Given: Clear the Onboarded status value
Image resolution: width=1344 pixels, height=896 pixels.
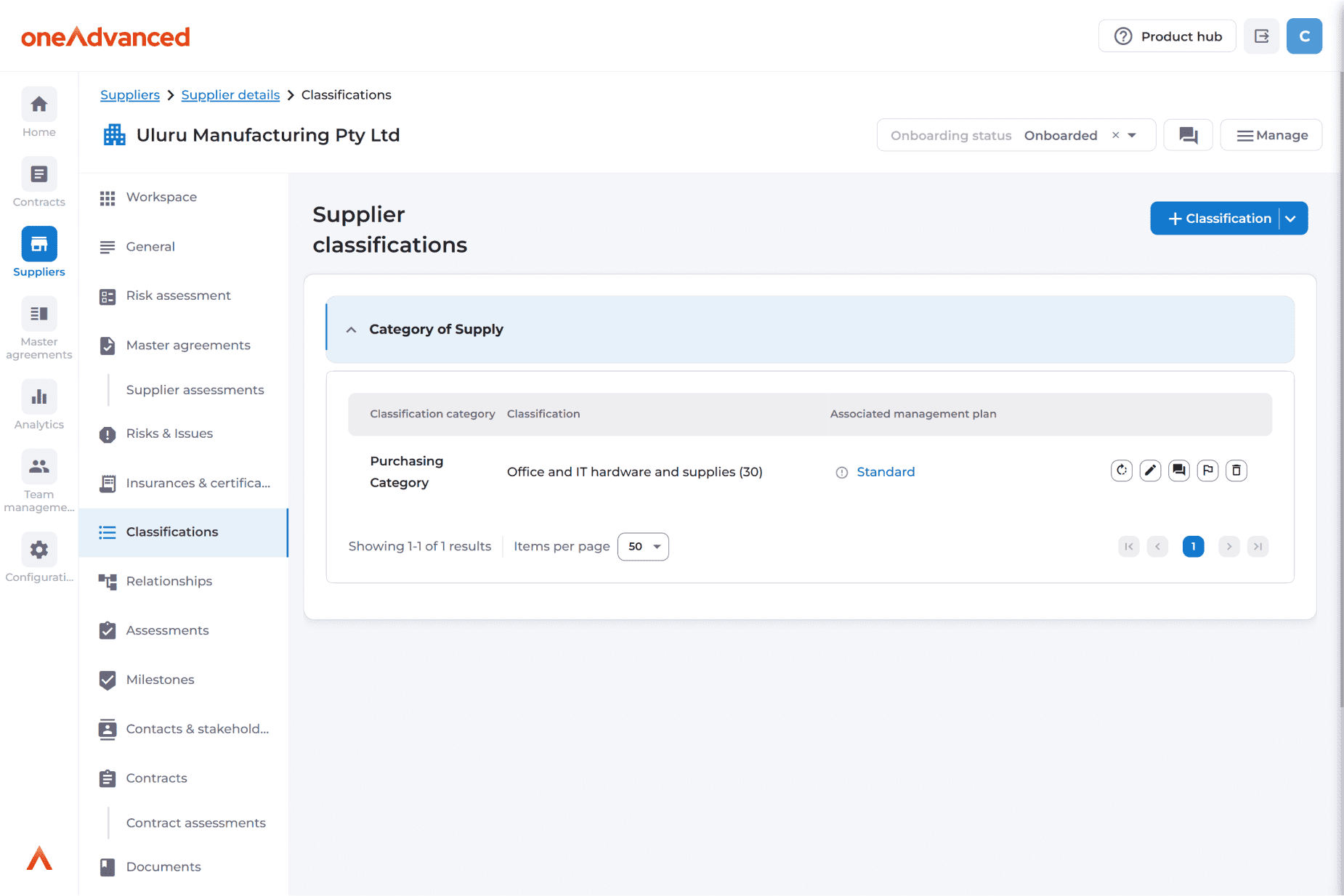Looking at the screenshot, I should (x=1115, y=135).
